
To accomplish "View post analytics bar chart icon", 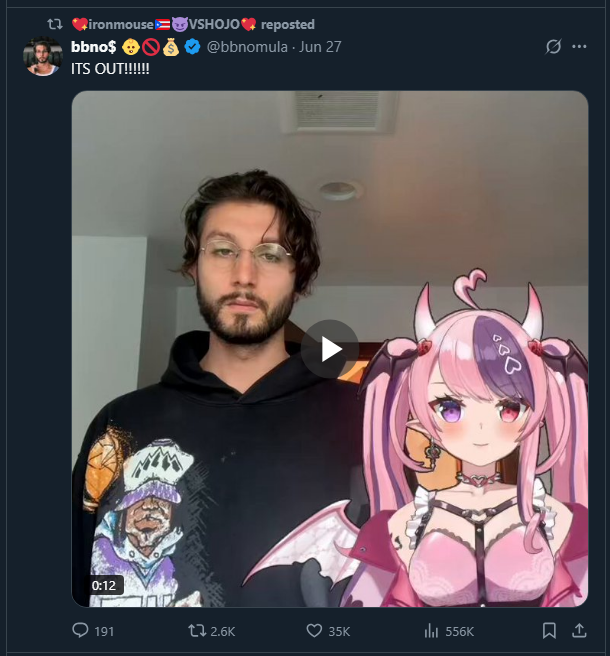I will [431, 630].
